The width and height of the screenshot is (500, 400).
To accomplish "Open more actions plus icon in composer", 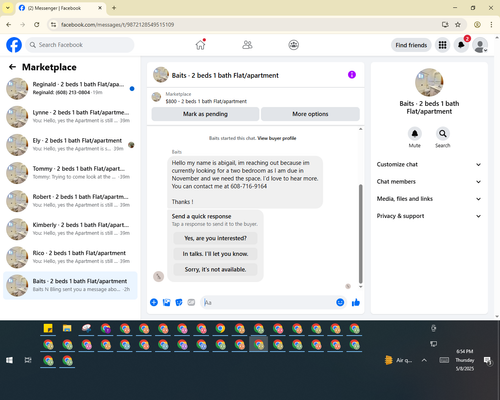I will pyautogui.click(x=154, y=302).
